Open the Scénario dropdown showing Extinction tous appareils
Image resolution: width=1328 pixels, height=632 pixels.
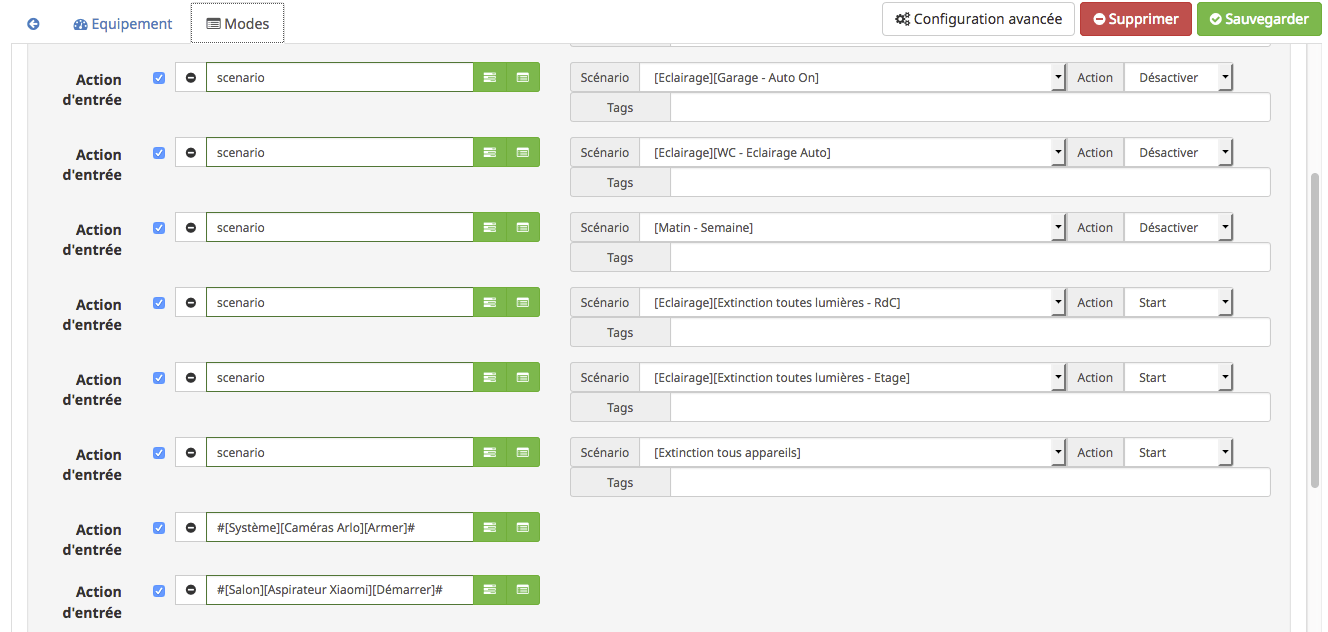click(x=852, y=452)
